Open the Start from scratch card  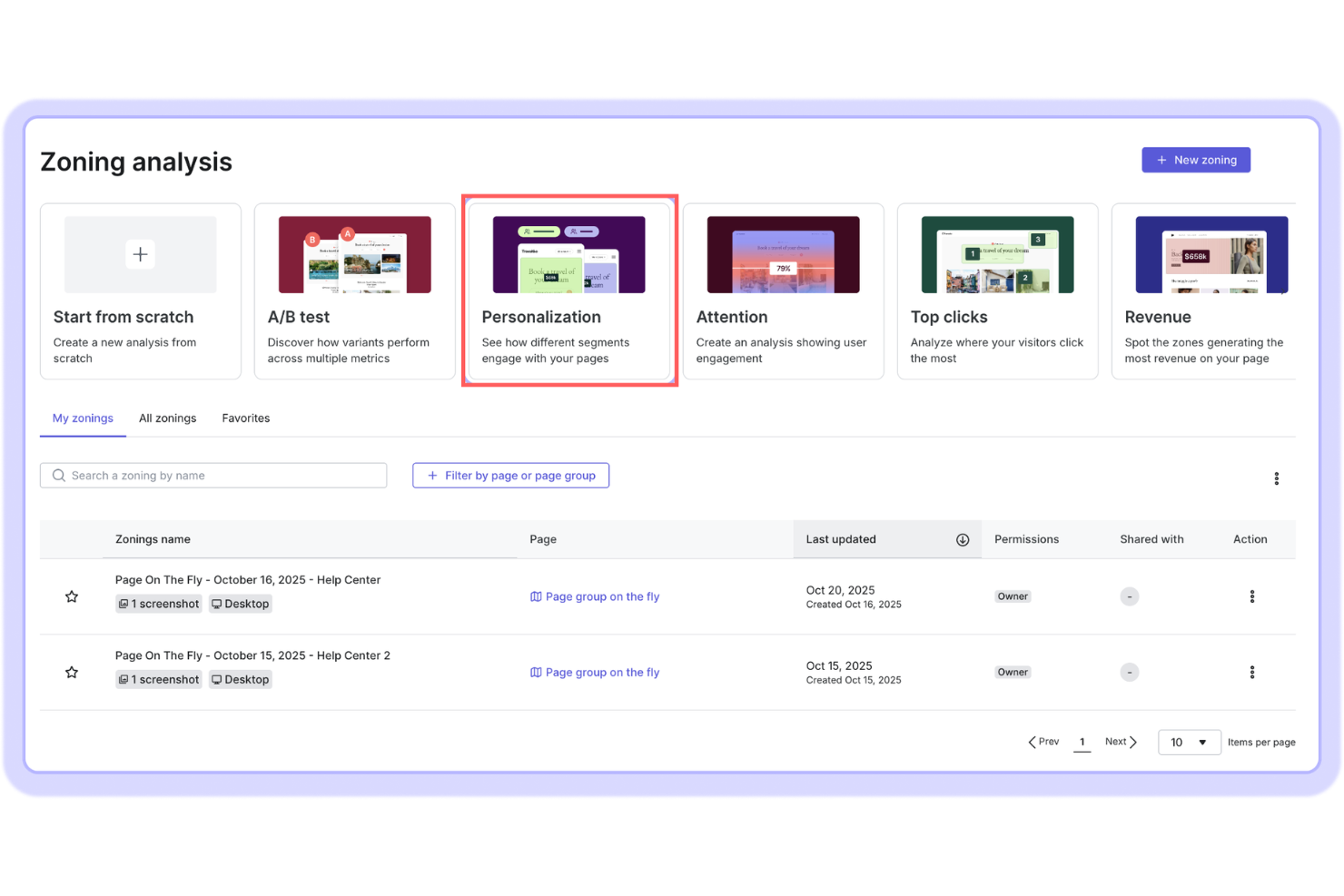(x=141, y=291)
